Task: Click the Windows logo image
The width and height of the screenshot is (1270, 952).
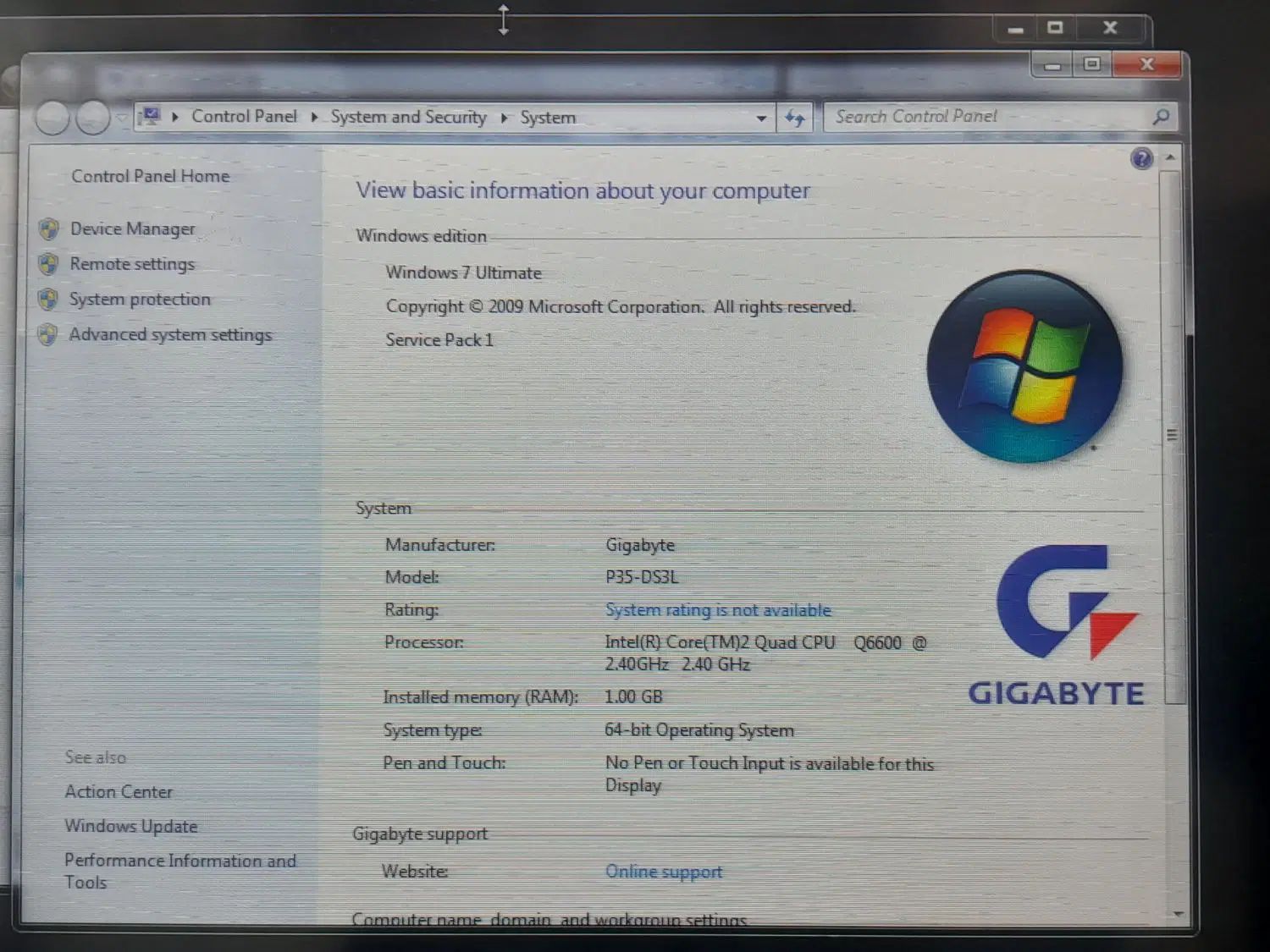Action: point(1024,366)
